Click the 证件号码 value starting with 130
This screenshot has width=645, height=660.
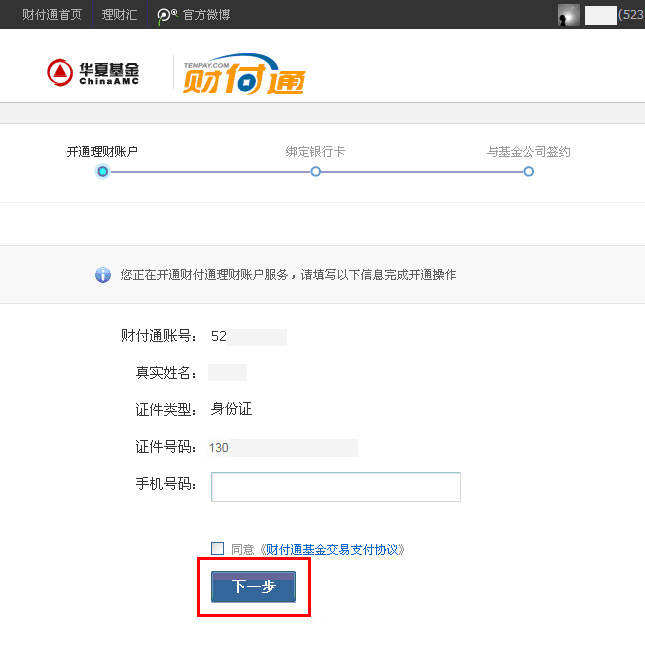coord(283,448)
